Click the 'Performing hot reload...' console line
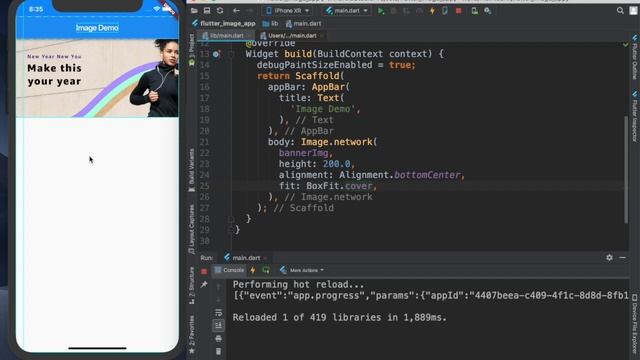 [298, 284]
